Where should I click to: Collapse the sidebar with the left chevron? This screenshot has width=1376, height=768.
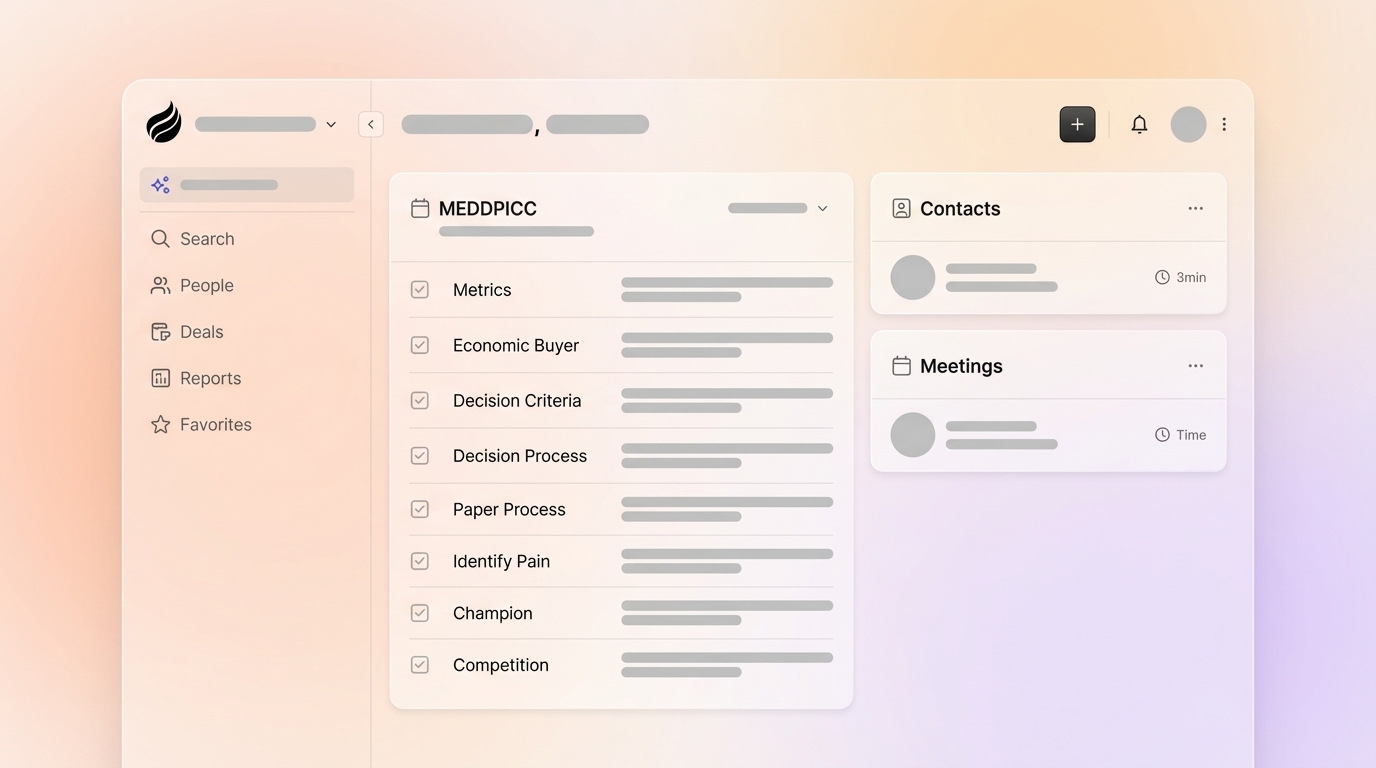pos(371,124)
